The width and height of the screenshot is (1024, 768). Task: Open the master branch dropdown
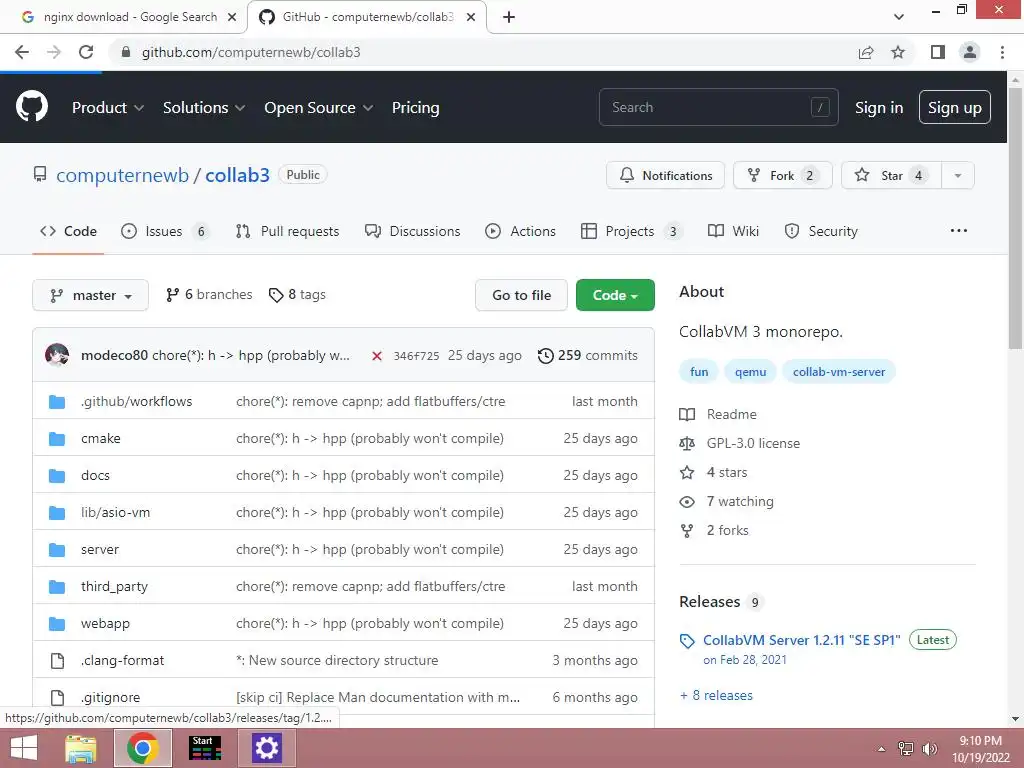pyautogui.click(x=90, y=295)
